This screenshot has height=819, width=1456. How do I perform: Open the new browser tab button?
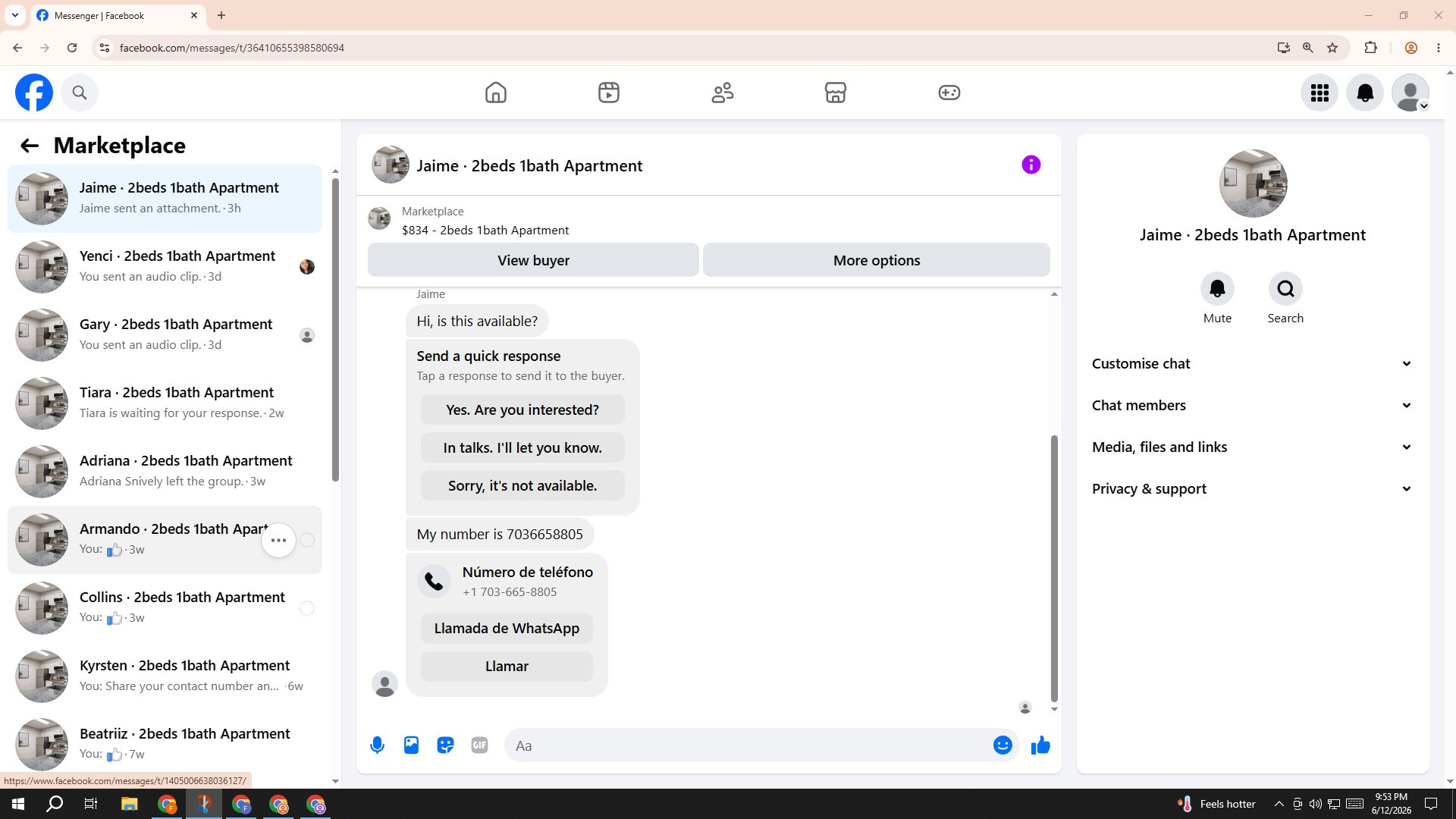click(x=221, y=15)
